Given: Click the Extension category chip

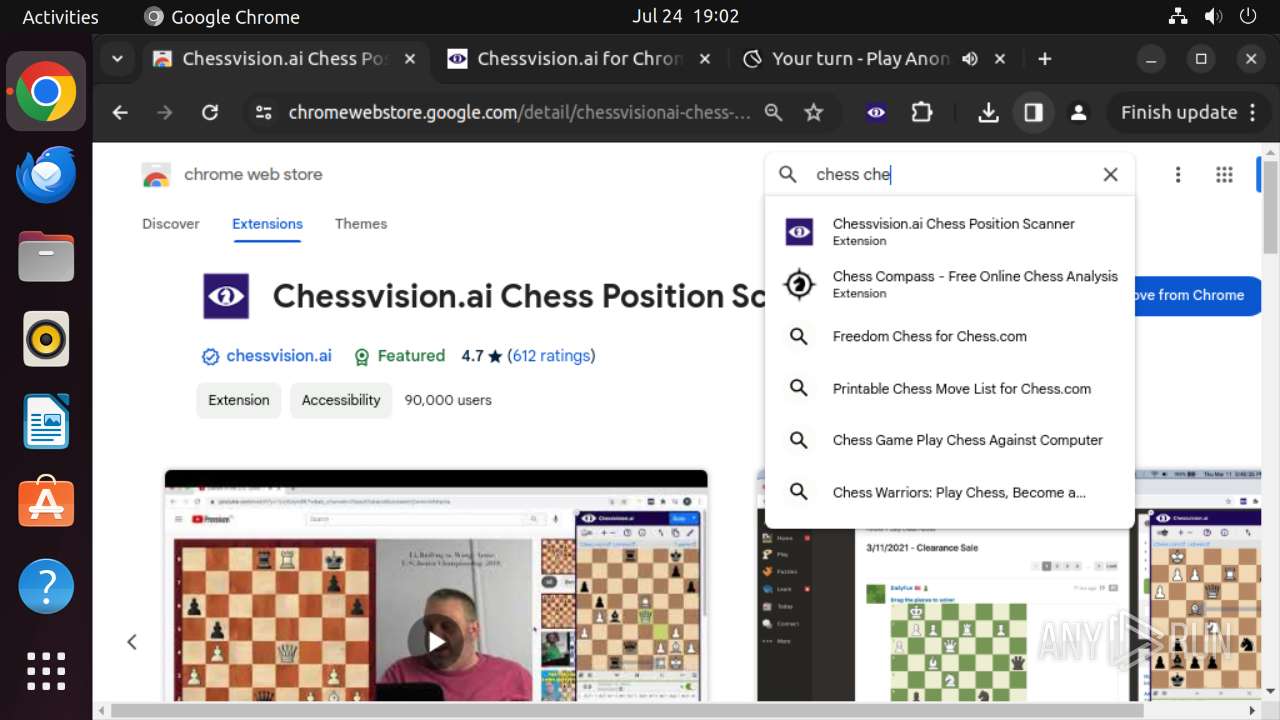Looking at the screenshot, I should click(239, 400).
